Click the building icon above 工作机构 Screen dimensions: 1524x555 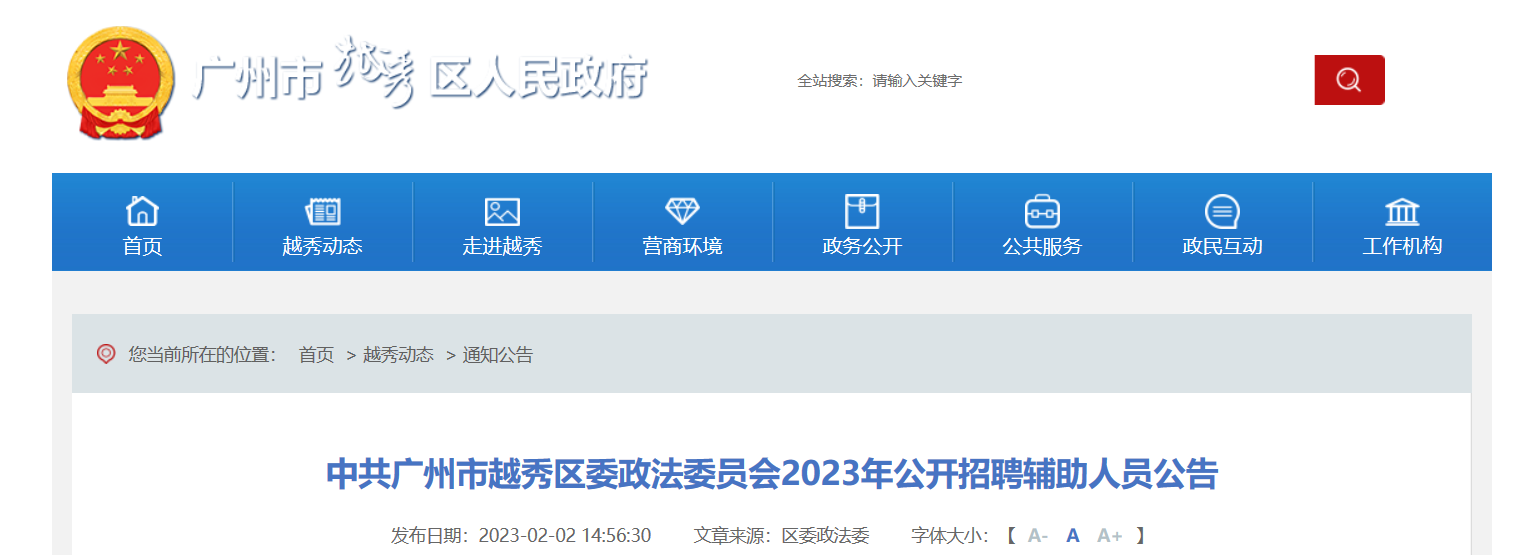[1402, 212]
